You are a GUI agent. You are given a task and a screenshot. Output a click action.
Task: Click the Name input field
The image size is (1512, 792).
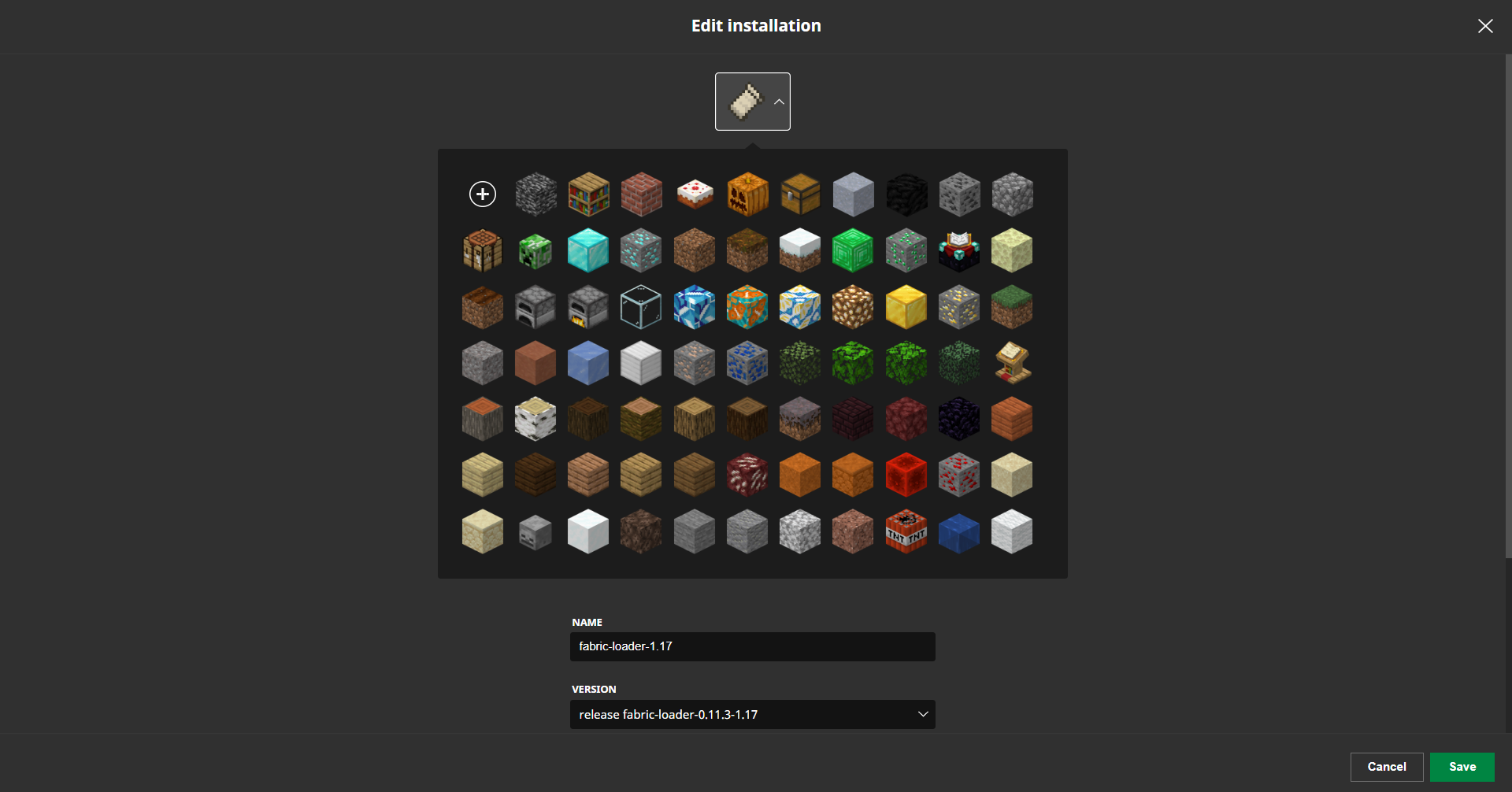(x=753, y=646)
